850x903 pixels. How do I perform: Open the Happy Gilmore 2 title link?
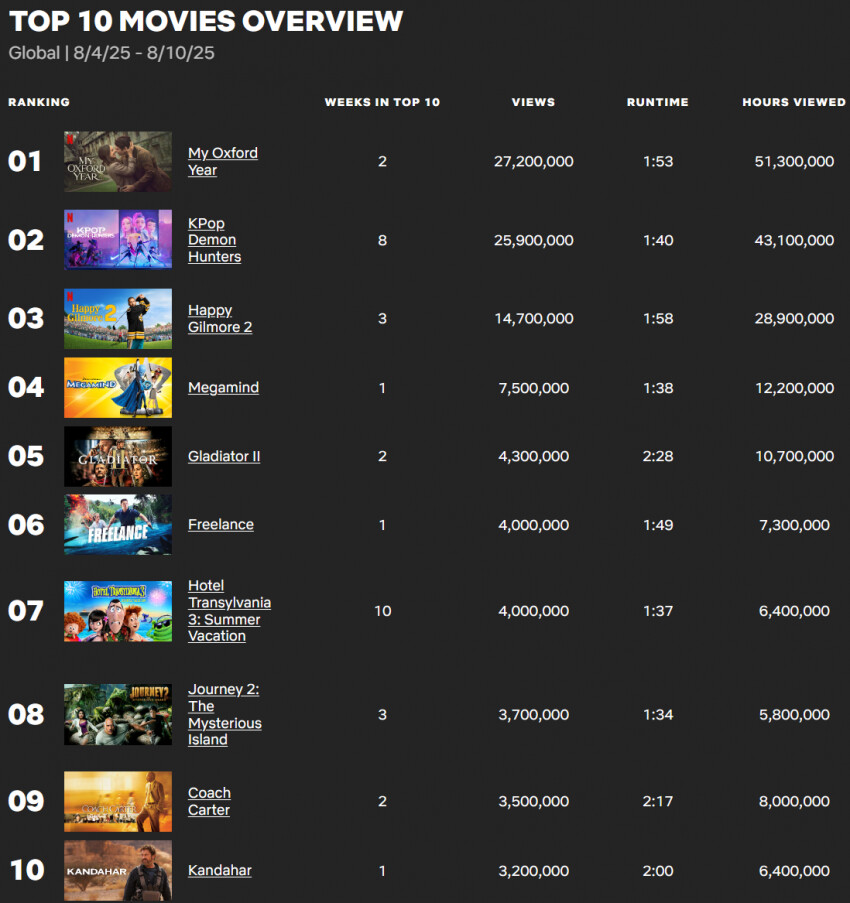pyautogui.click(x=220, y=318)
